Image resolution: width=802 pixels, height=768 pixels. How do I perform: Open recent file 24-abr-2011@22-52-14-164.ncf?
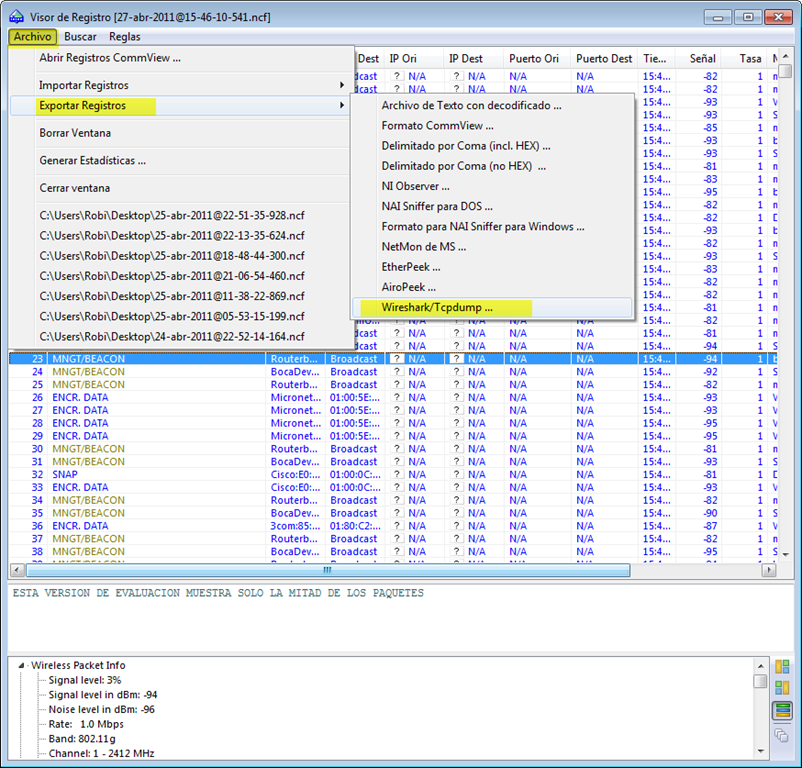pyautogui.click(x=172, y=336)
